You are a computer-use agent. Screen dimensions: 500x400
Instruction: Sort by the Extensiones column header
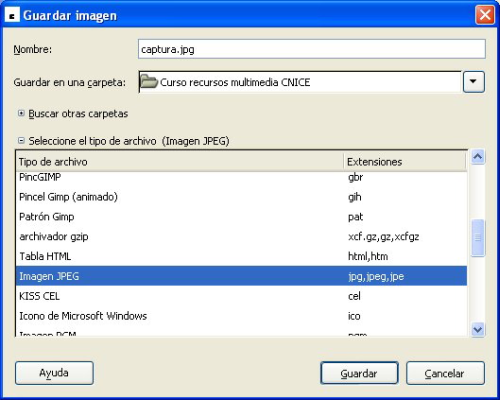[405, 162]
